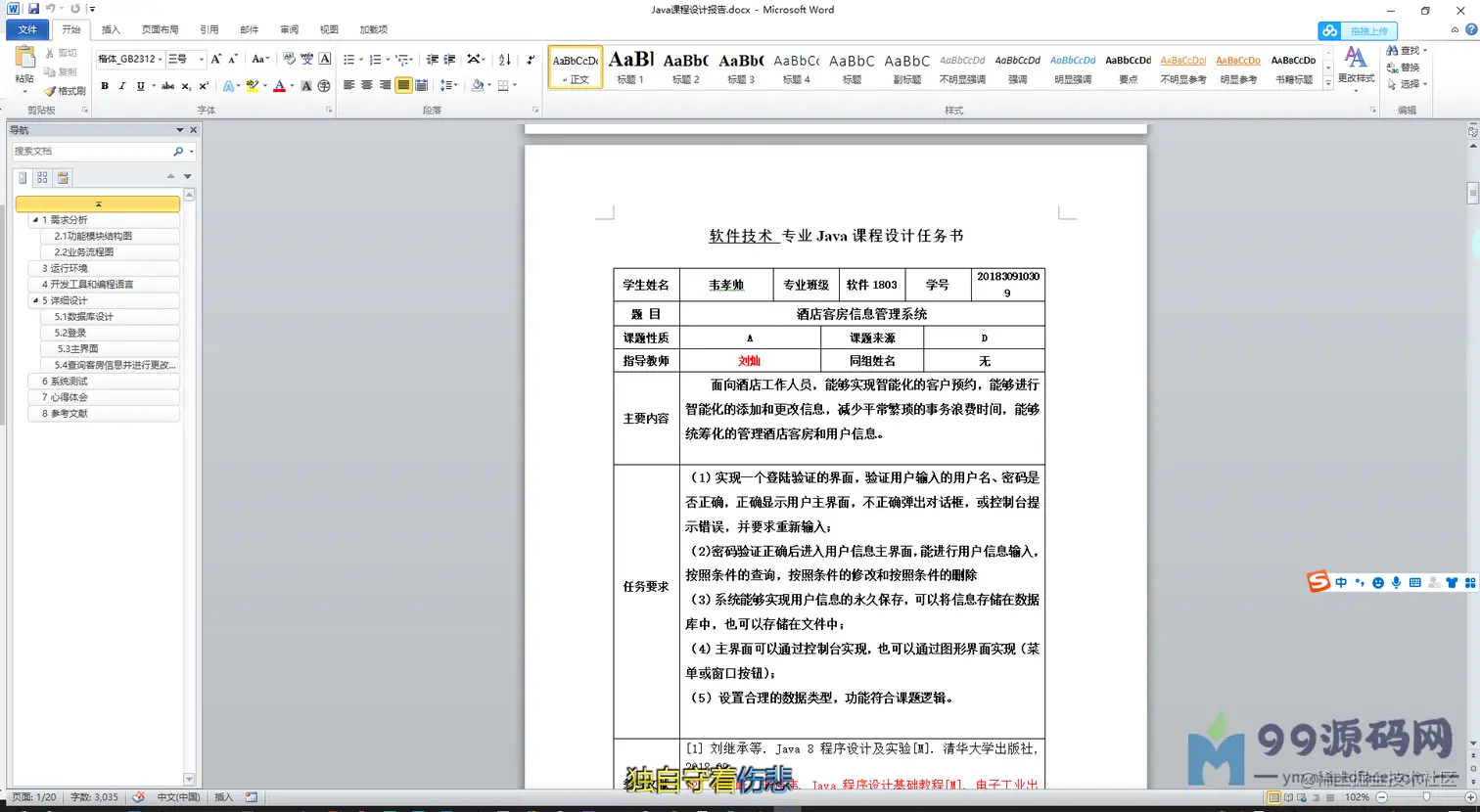
Task: Click Replace (替换) in editing group
Action: coord(1403,68)
